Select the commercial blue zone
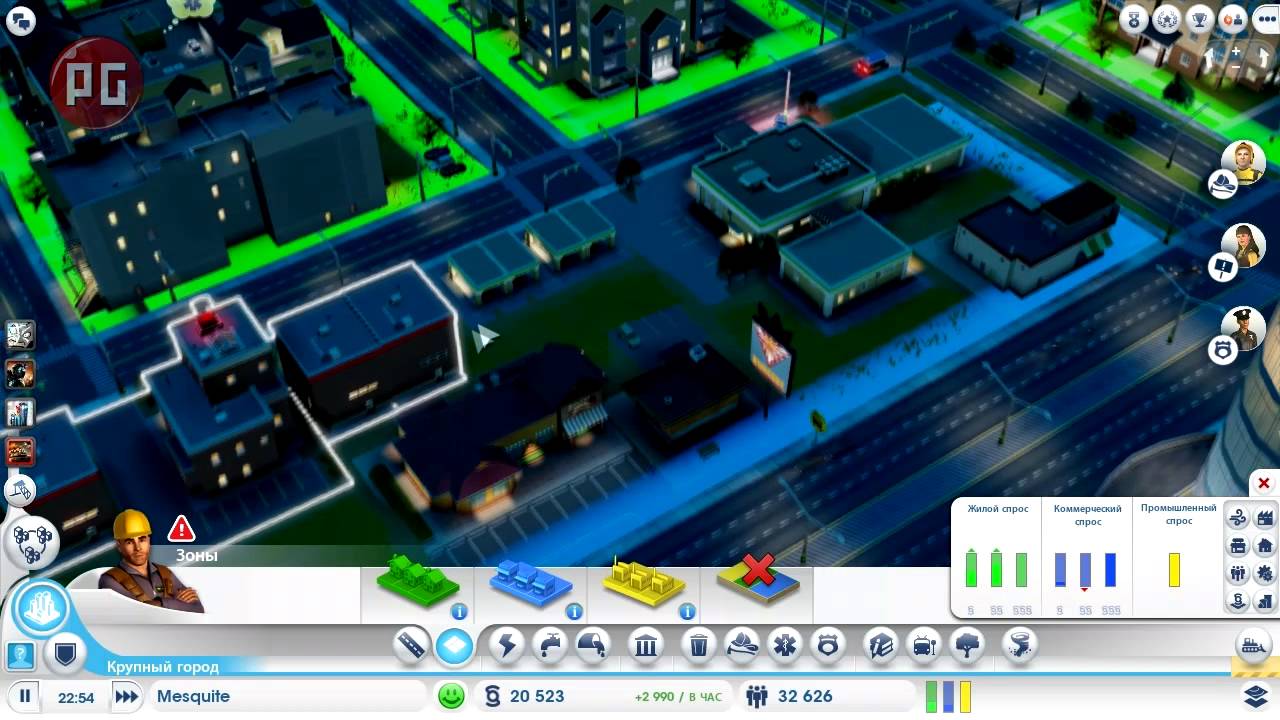This screenshot has width=1280, height=720. pyautogui.click(x=530, y=582)
